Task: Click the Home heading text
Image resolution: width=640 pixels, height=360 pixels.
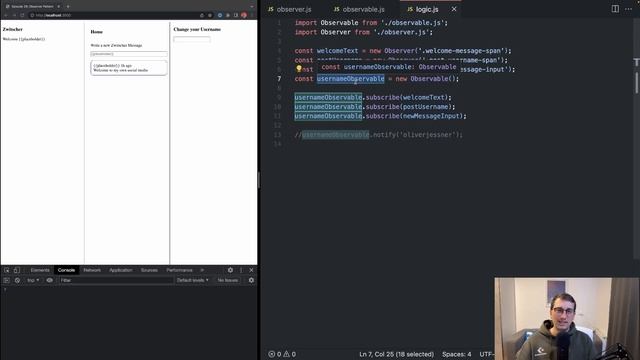Action: [x=96, y=31]
